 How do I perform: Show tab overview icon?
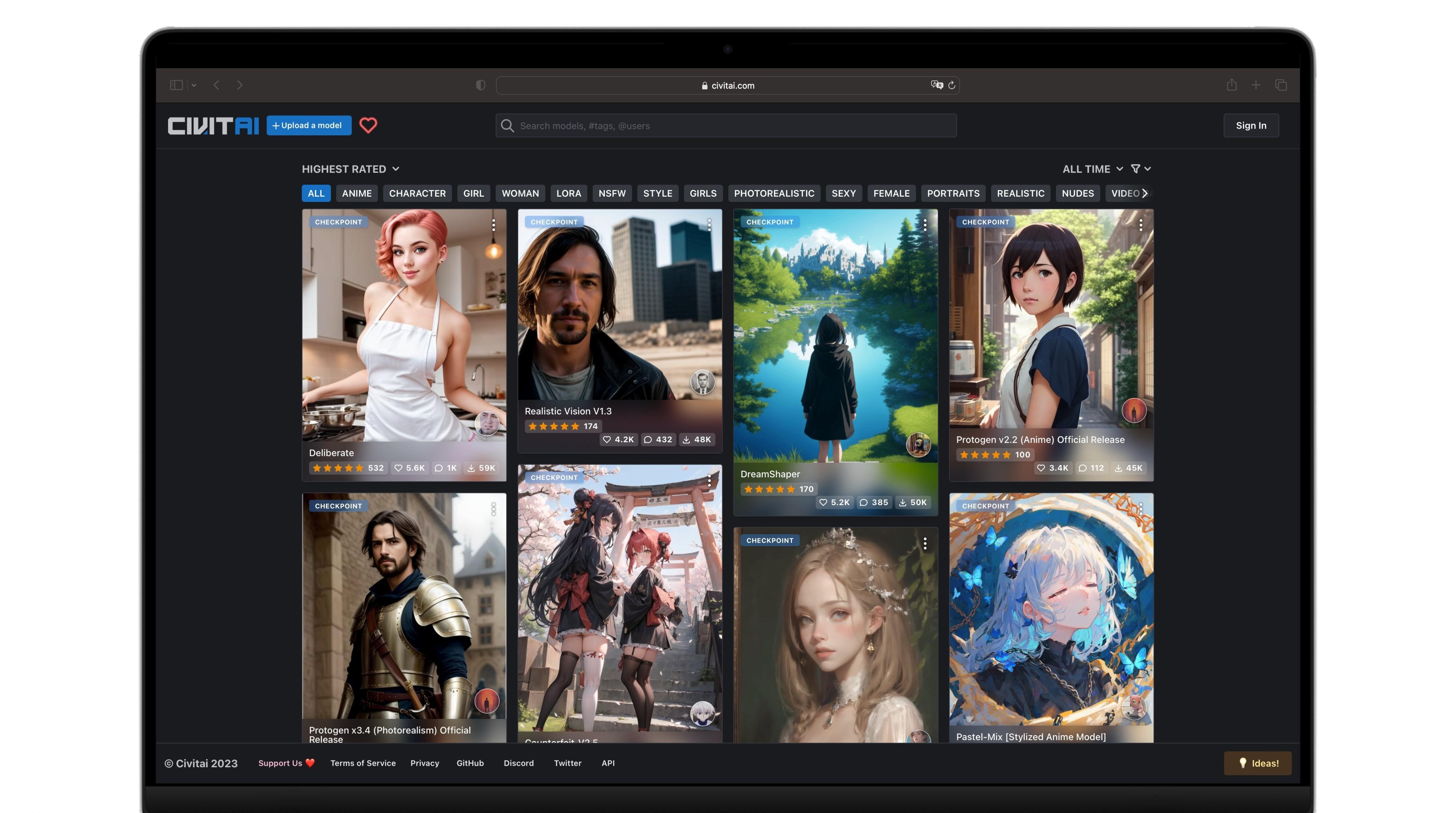(1281, 85)
